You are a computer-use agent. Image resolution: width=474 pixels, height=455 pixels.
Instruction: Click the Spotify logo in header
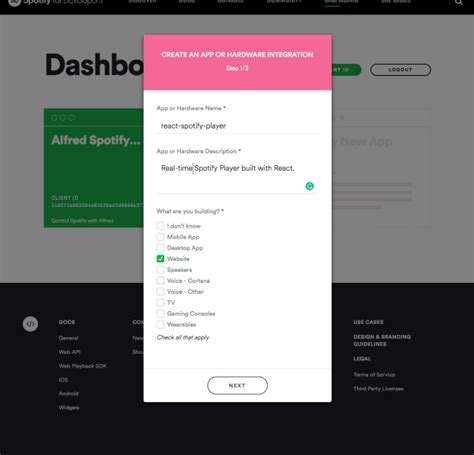tap(14, 2)
